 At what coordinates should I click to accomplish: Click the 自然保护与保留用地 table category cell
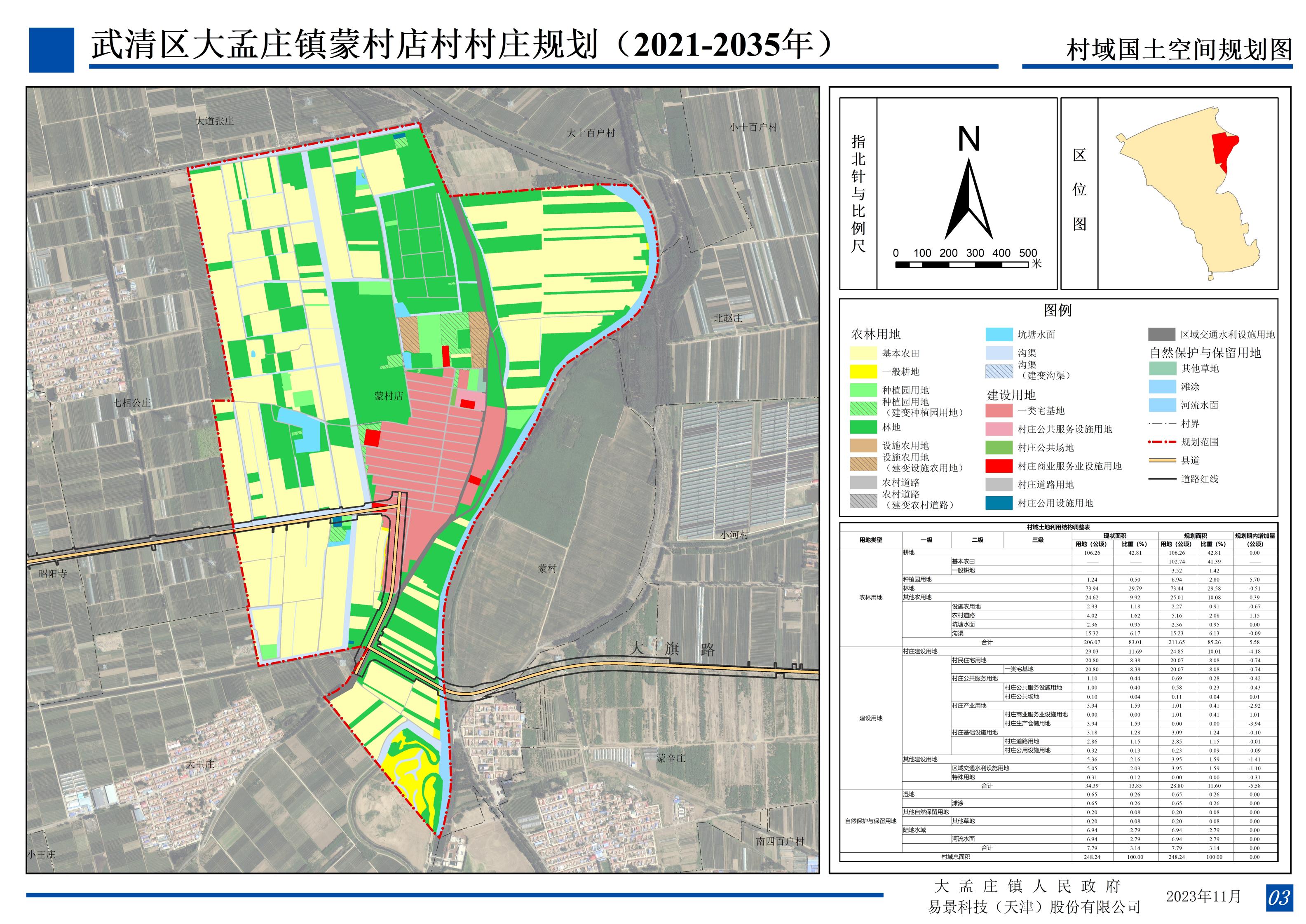click(870, 821)
